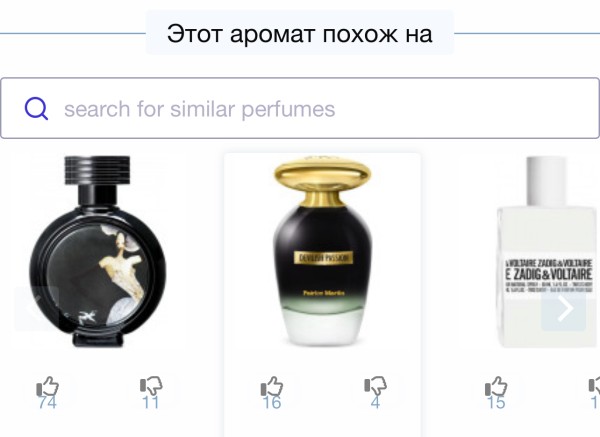The height and width of the screenshot is (437, 600).
Task: Give thumbs up to Zadig & Voltaire perfume
Action: [x=496, y=386]
